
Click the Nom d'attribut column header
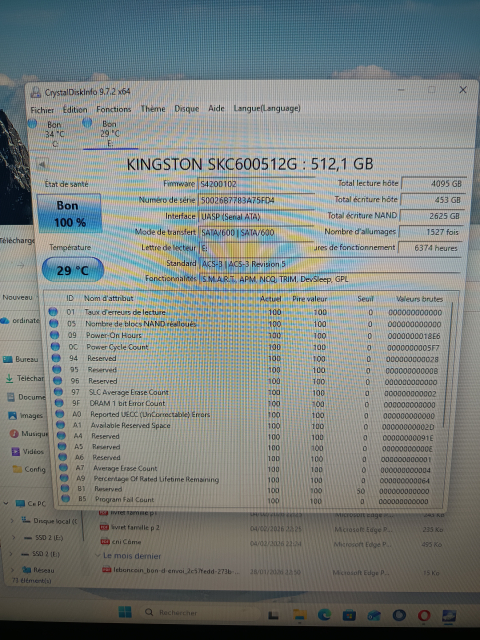pyautogui.click(x=109, y=298)
